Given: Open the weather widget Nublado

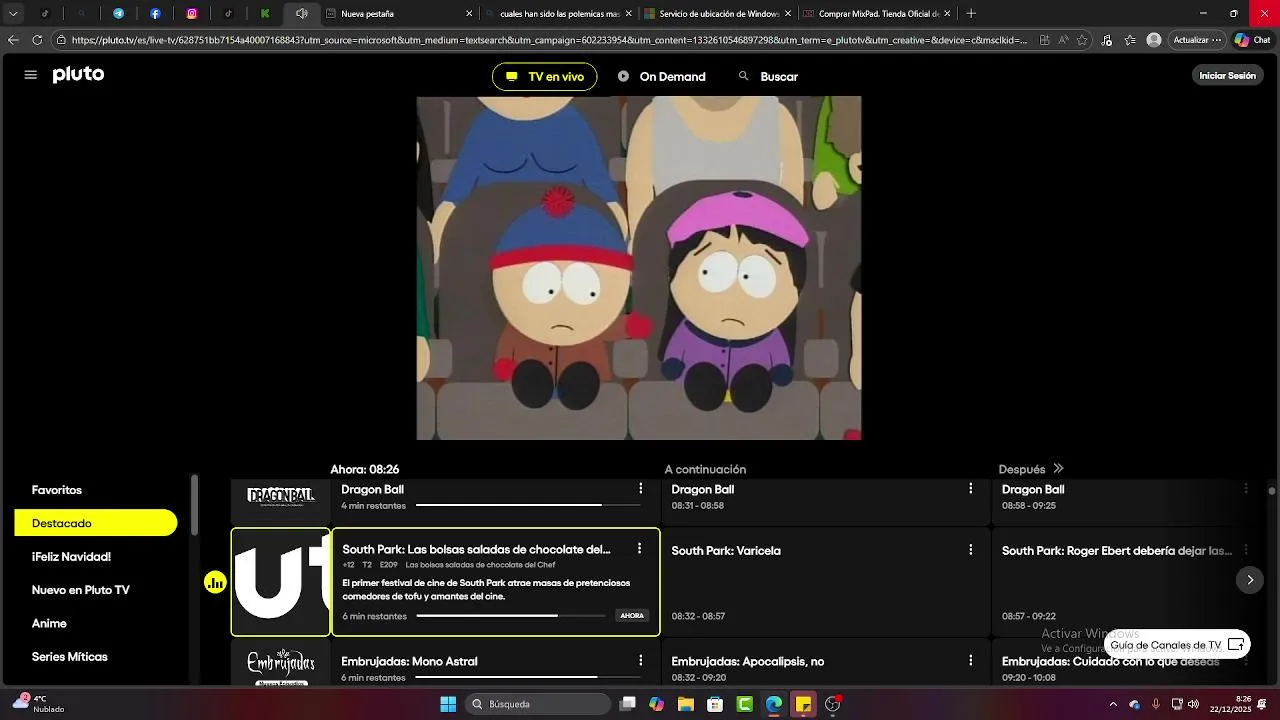Looking at the screenshot, I should click(x=40, y=704).
